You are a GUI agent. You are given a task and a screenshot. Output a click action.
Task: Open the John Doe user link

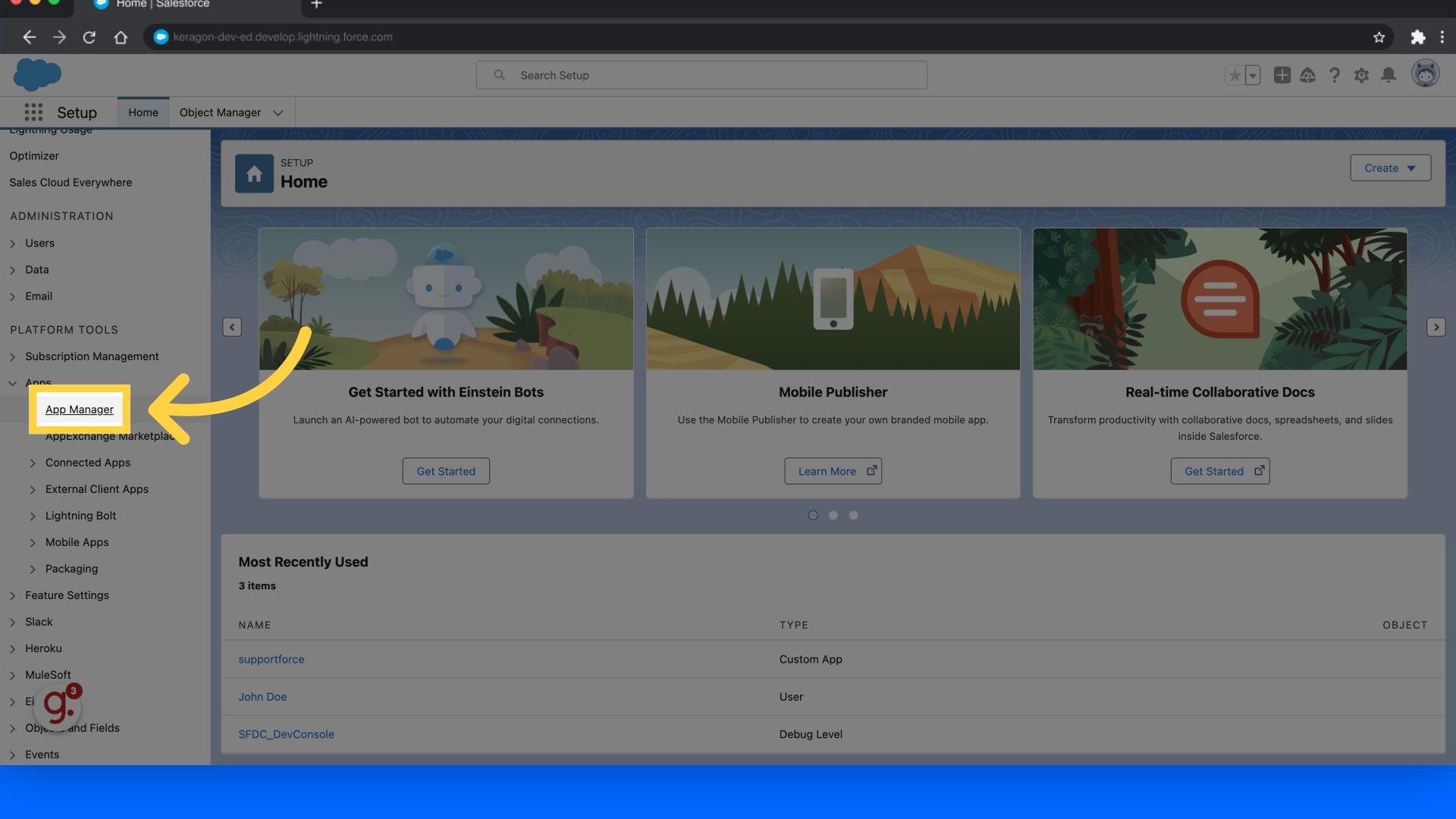point(262,697)
